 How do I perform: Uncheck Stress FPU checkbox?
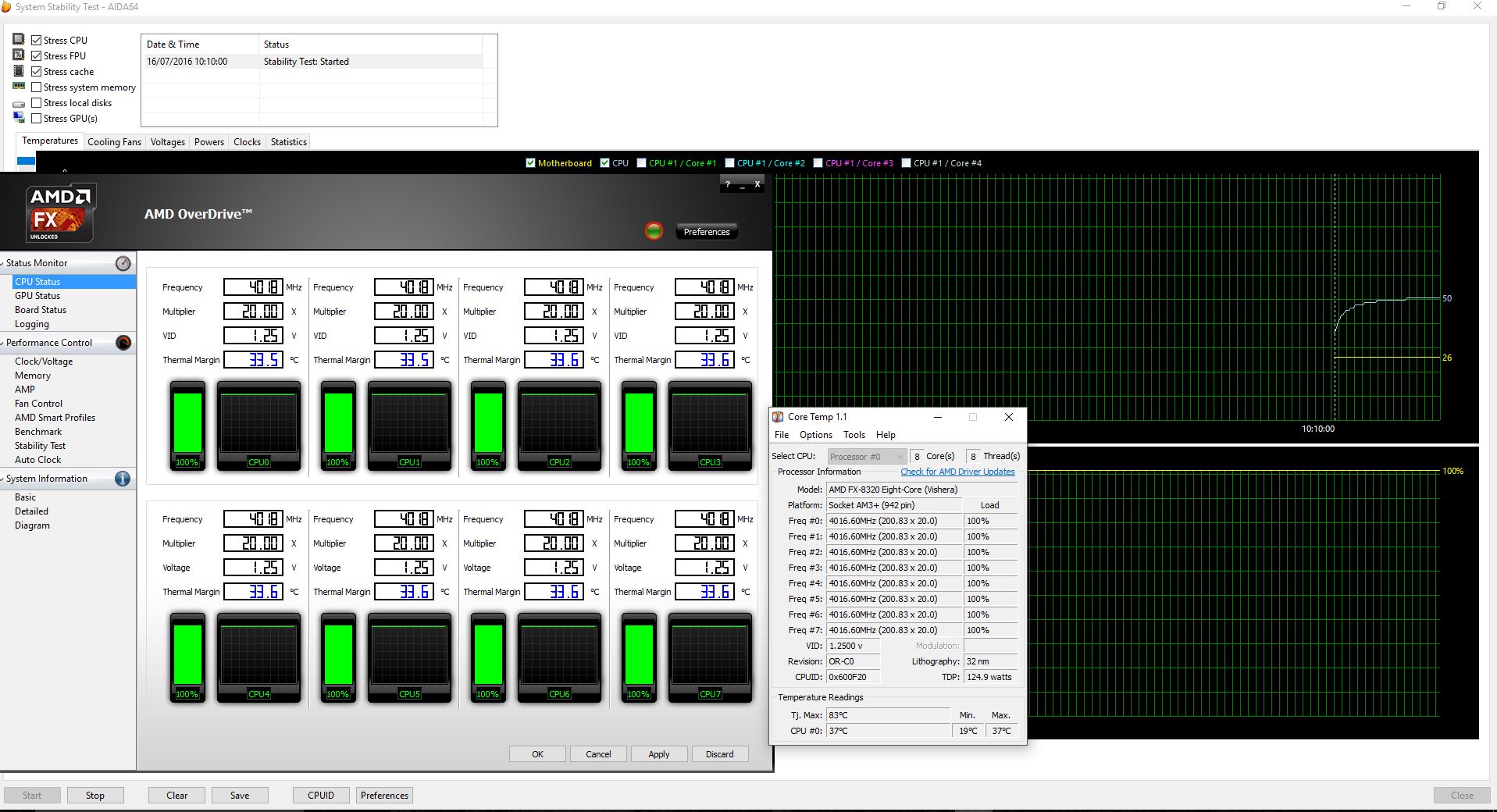(x=36, y=55)
